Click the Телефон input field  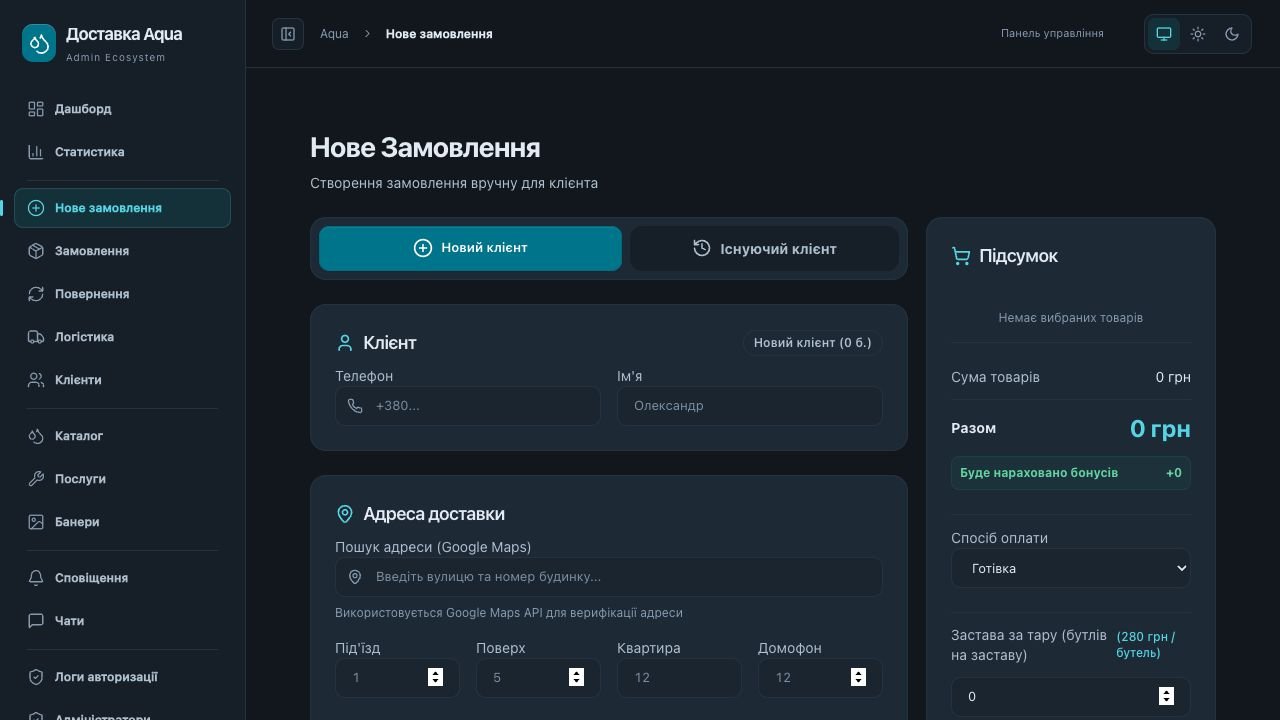[x=468, y=406]
